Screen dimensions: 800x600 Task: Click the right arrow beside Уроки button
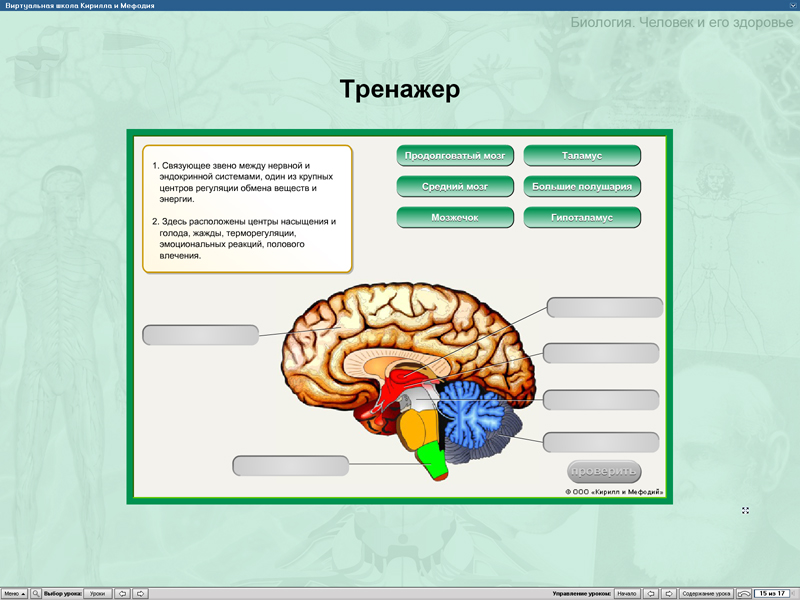tap(141, 593)
